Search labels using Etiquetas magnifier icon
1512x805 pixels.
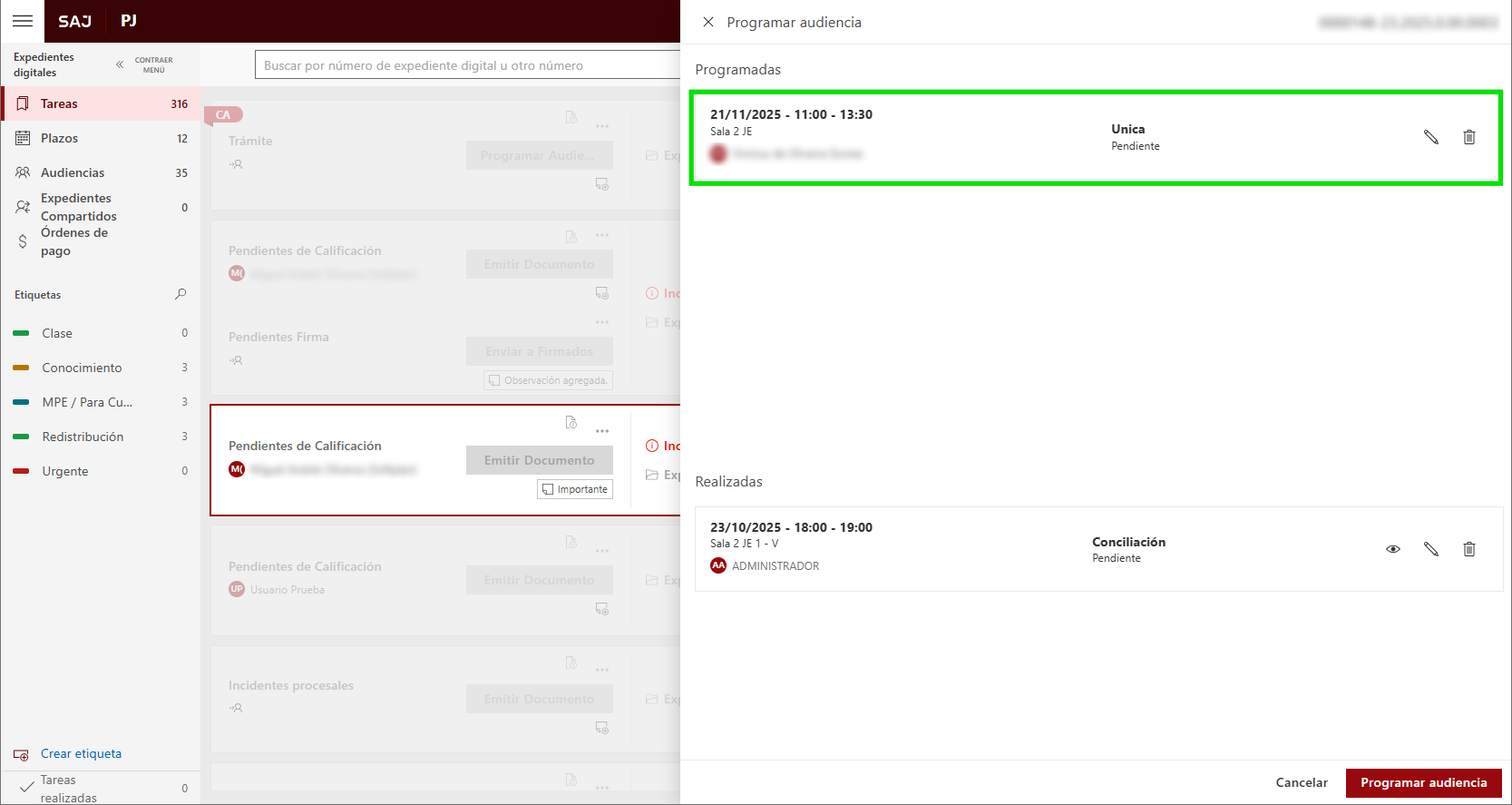(x=180, y=294)
